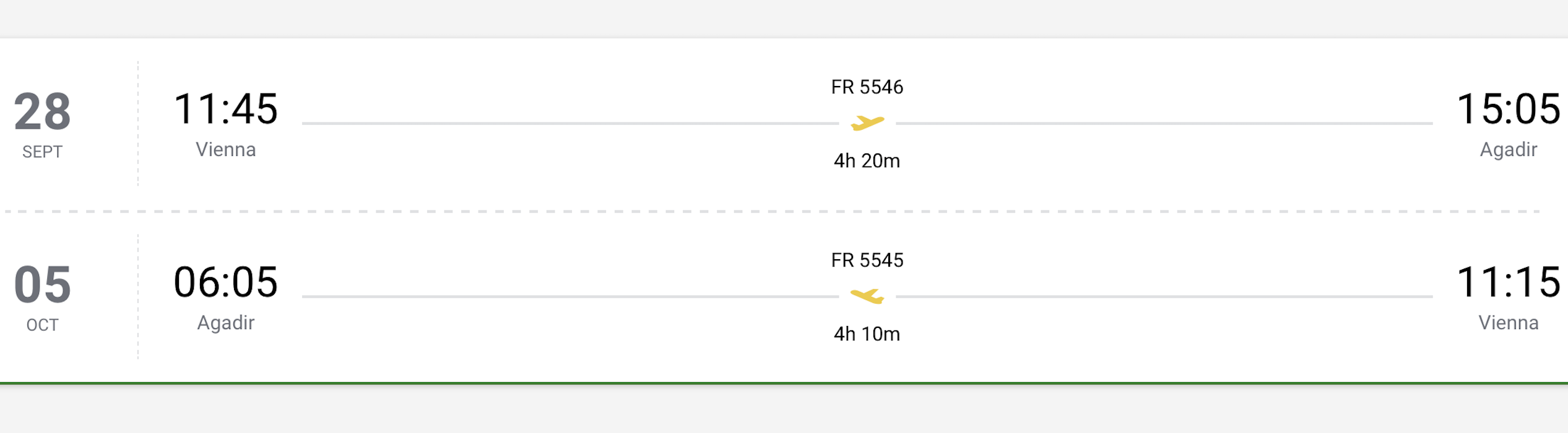This screenshot has width=1568, height=433.
Task: Click the 05 date number
Action: 43,285
